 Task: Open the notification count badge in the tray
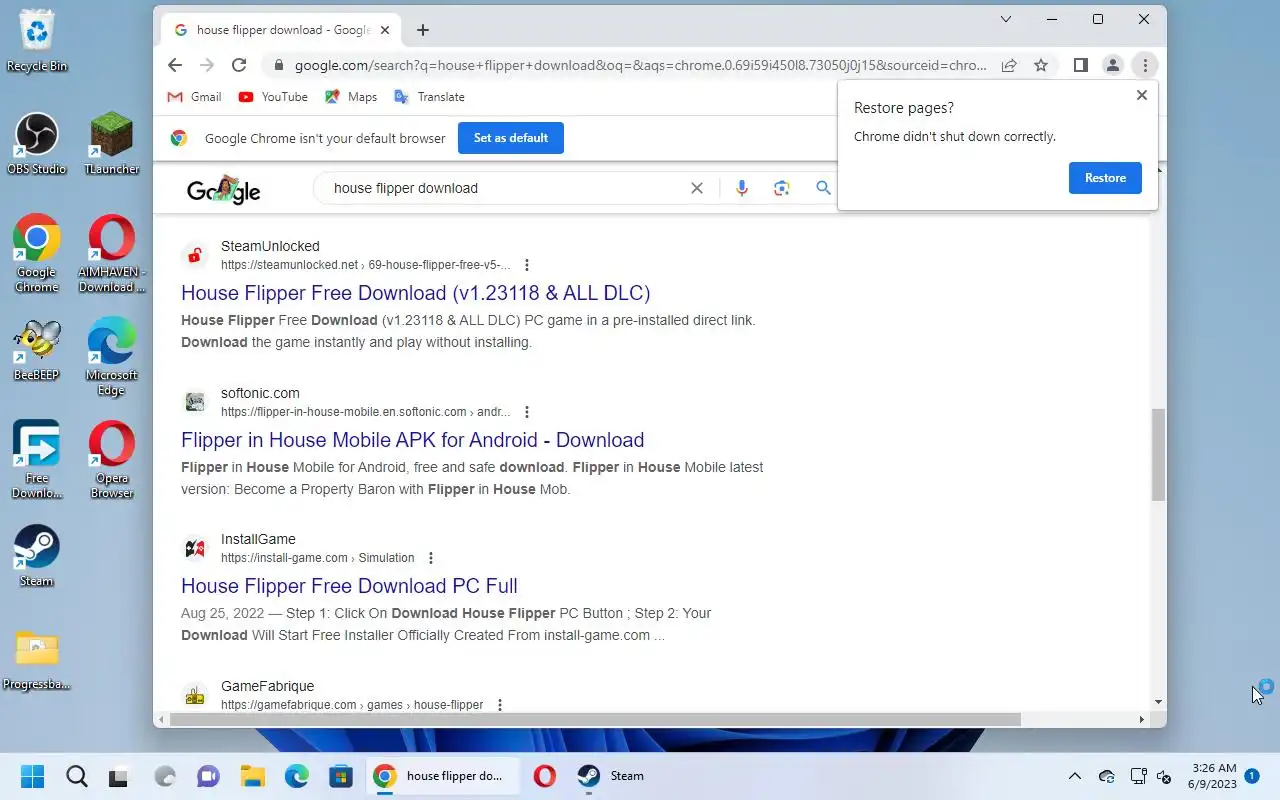pos(1252,776)
